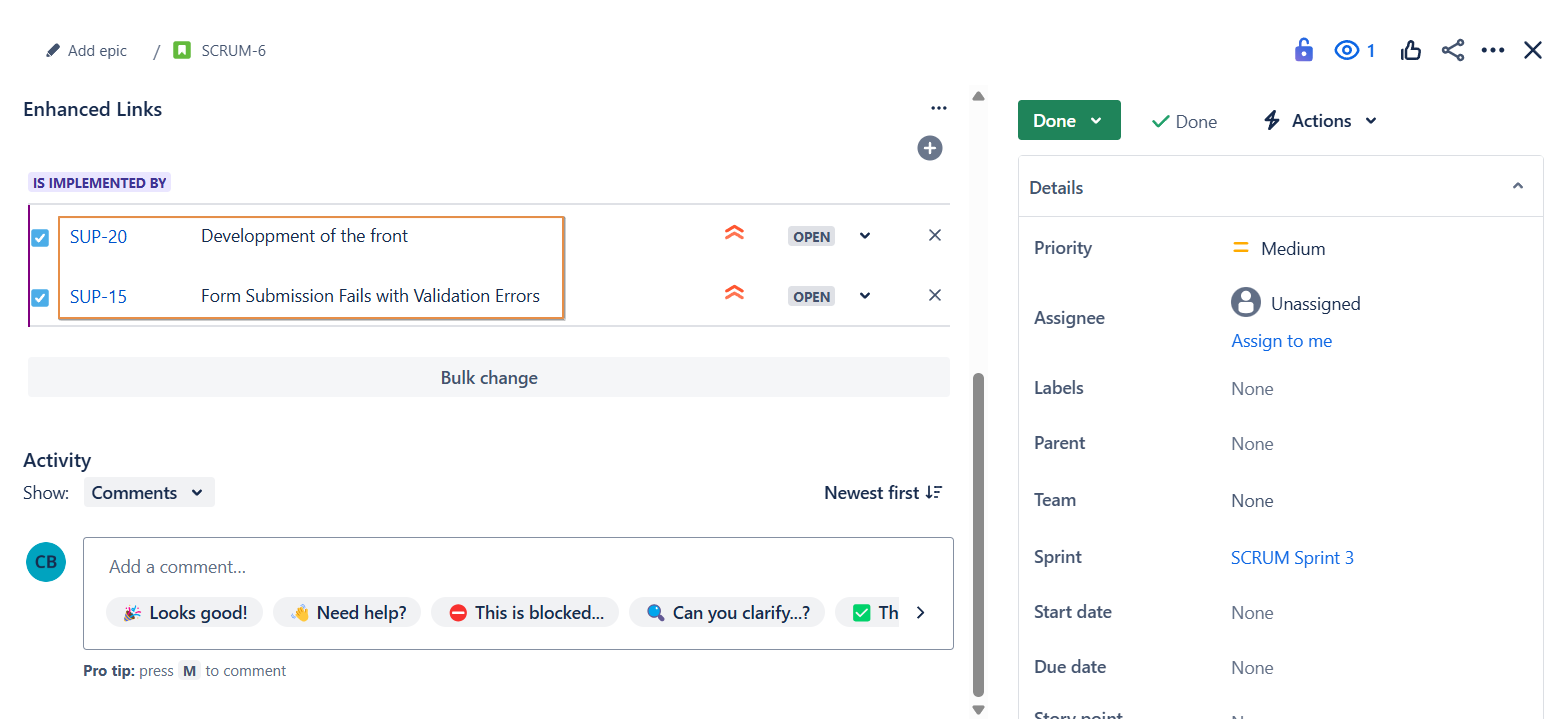
Task: Click the lock restriction icon
Action: [1303, 50]
